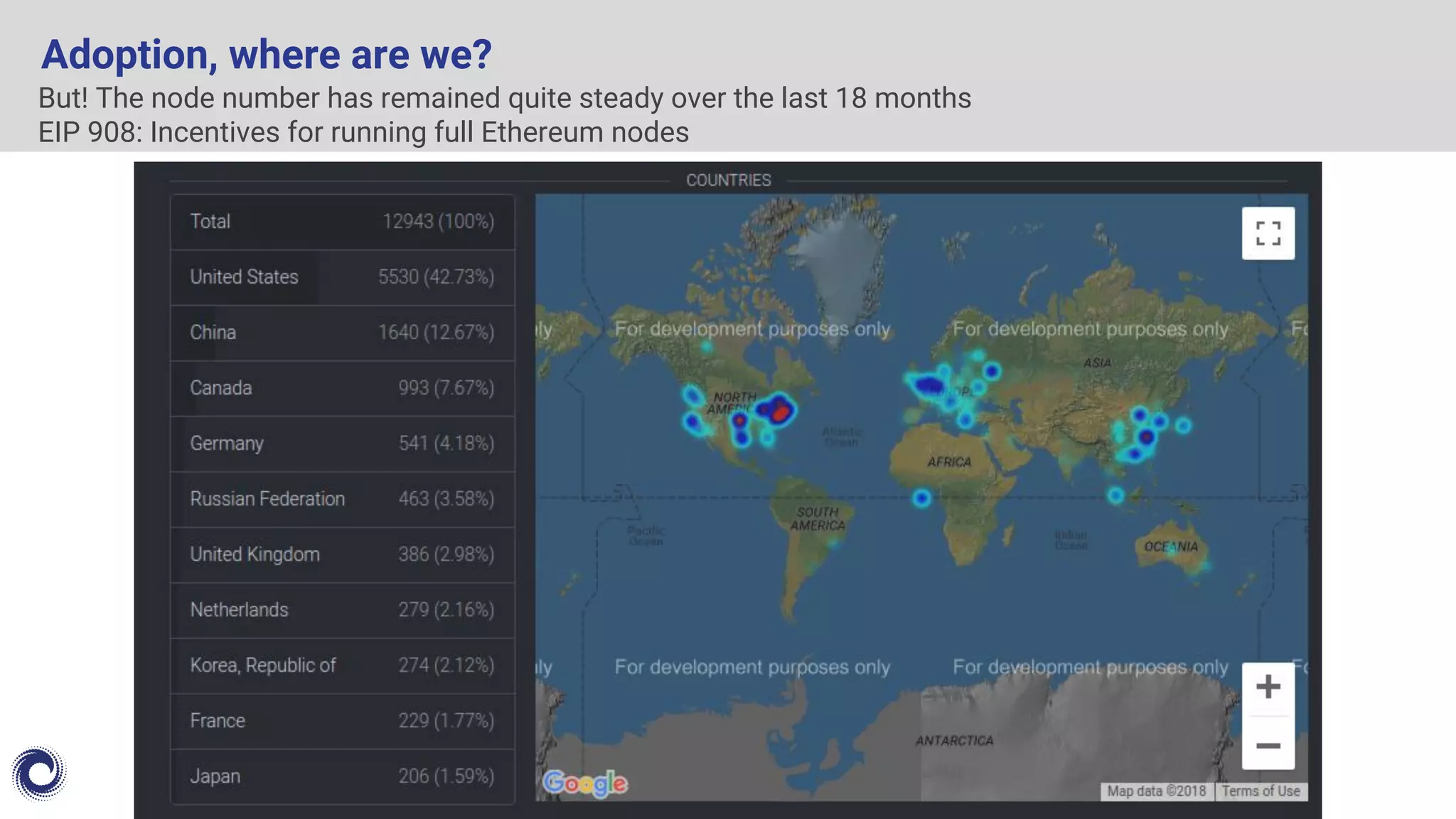Screen dimensions: 1456x819
Task: Click the SOUTH AMERICA map label
Action: (x=818, y=519)
